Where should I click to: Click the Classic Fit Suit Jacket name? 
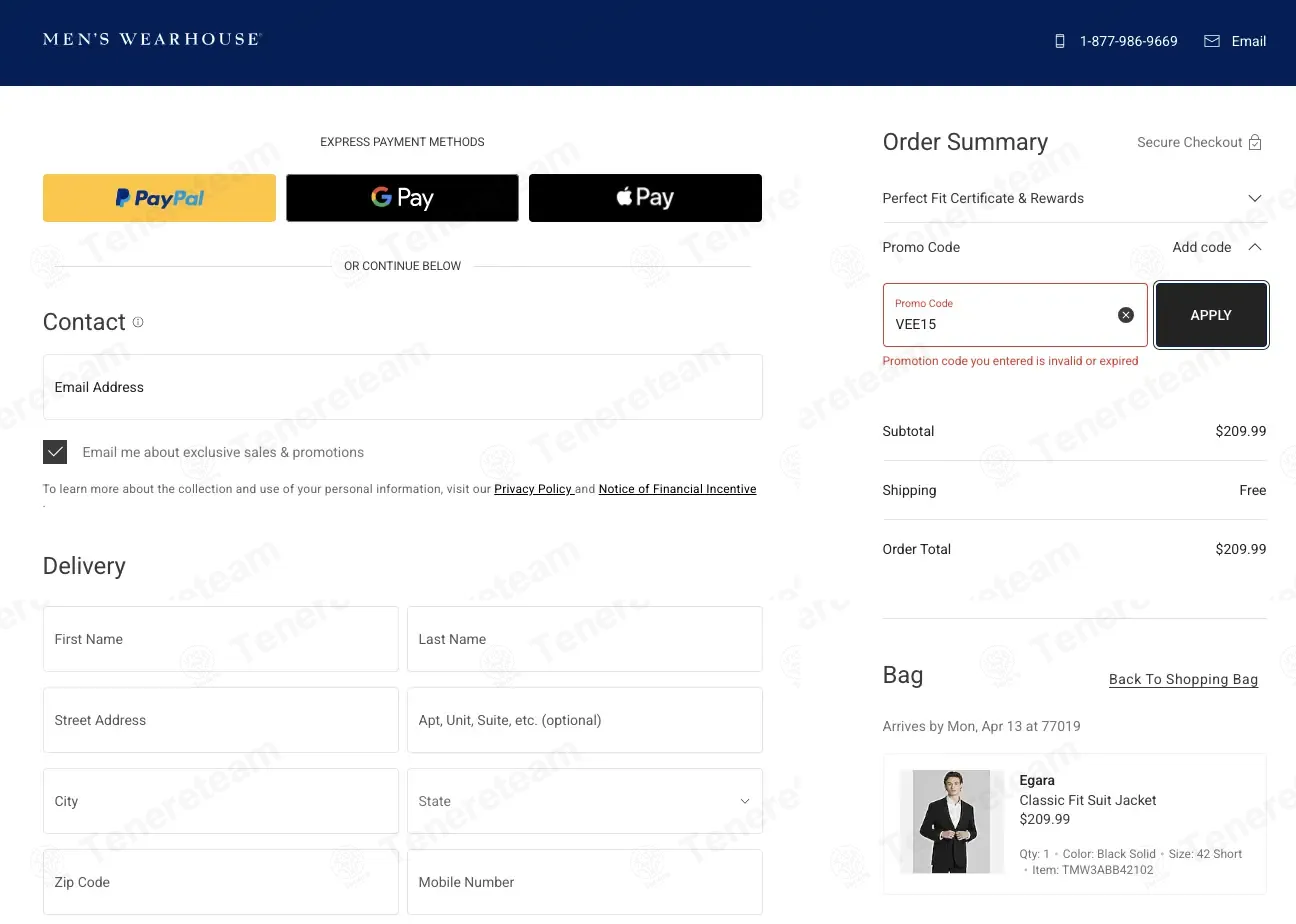1088,800
